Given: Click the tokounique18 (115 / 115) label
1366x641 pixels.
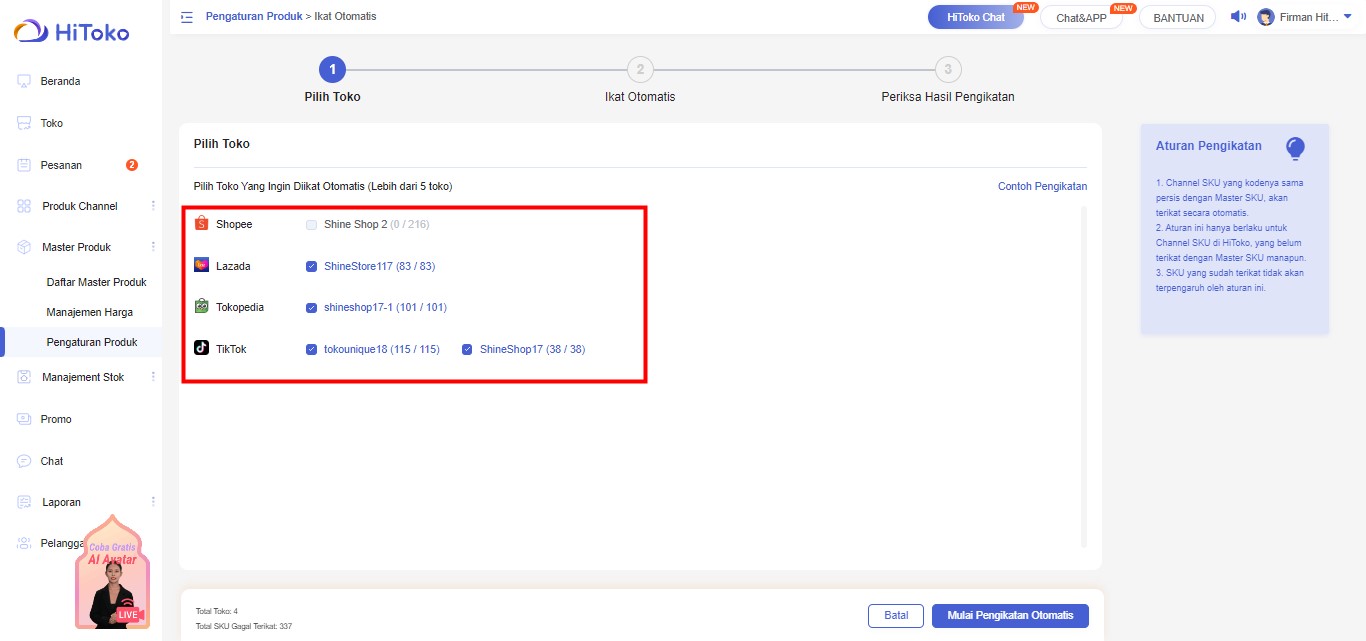Looking at the screenshot, I should coord(381,349).
